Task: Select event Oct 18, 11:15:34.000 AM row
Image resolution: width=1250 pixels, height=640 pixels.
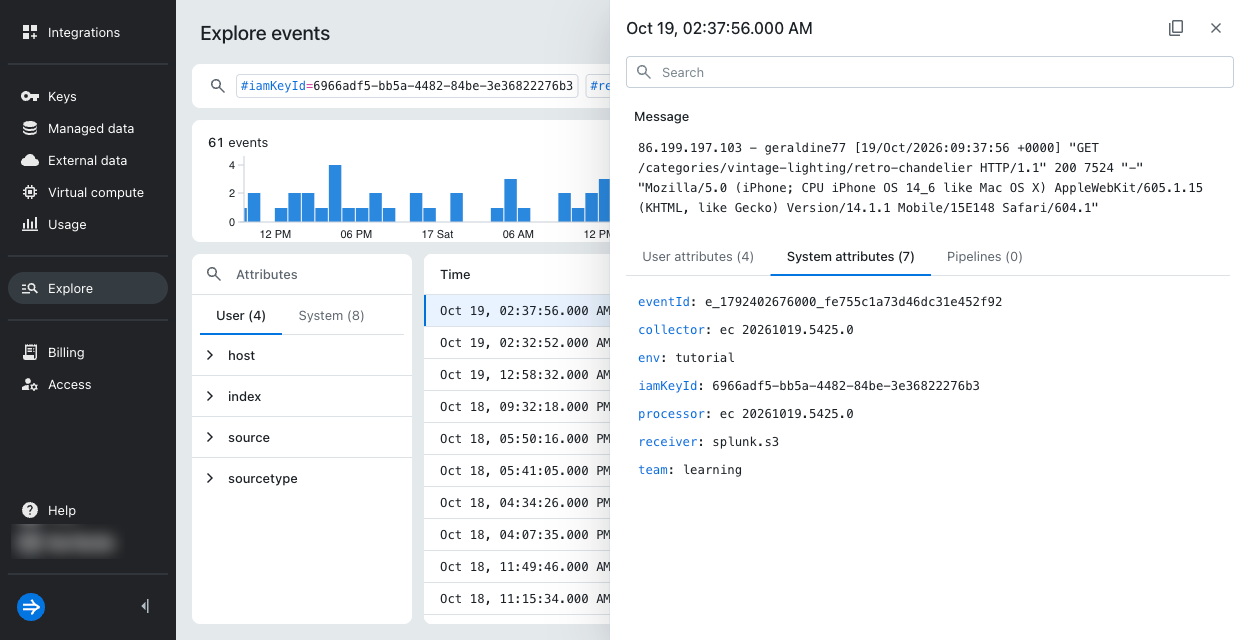Action: [517, 599]
